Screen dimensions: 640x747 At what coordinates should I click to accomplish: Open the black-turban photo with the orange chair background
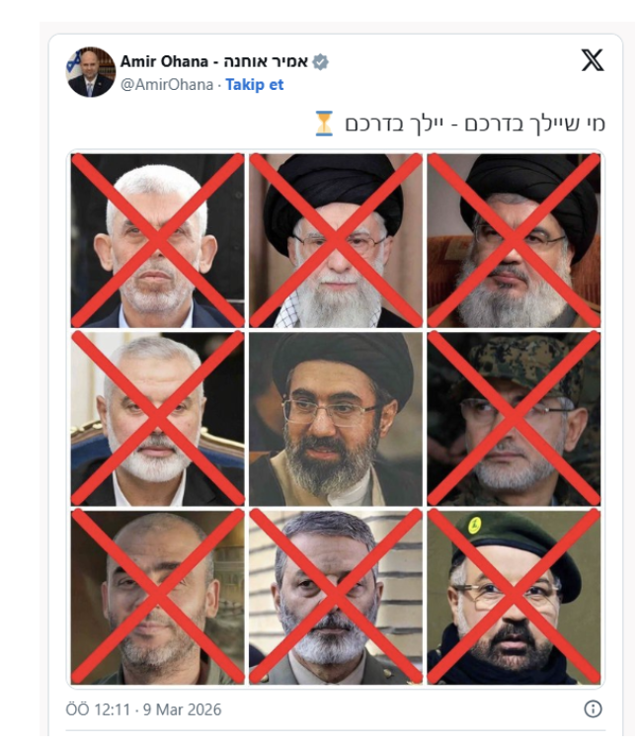tap(514, 240)
